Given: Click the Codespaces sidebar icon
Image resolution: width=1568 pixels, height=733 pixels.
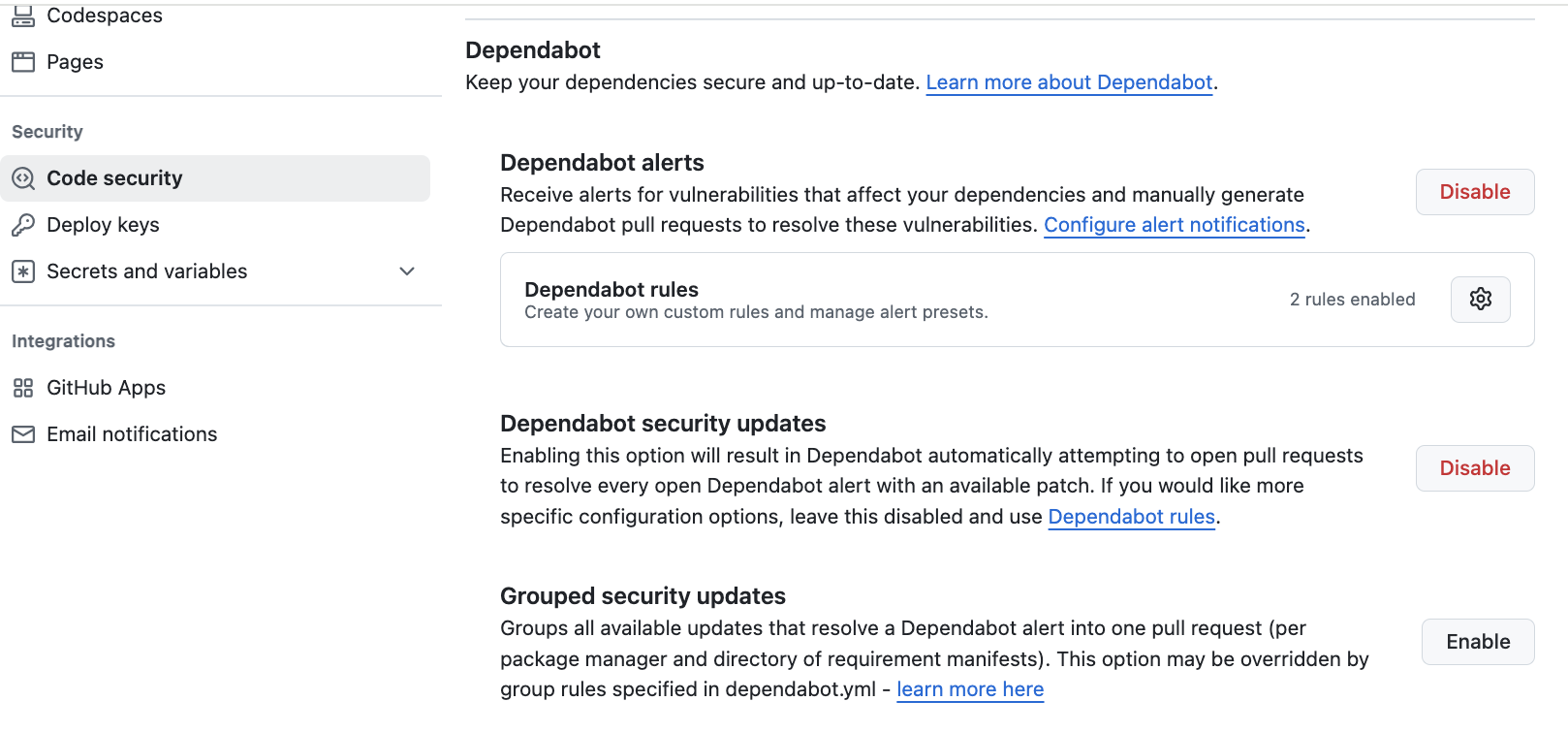Looking at the screenshot, I should pos(22,15).
